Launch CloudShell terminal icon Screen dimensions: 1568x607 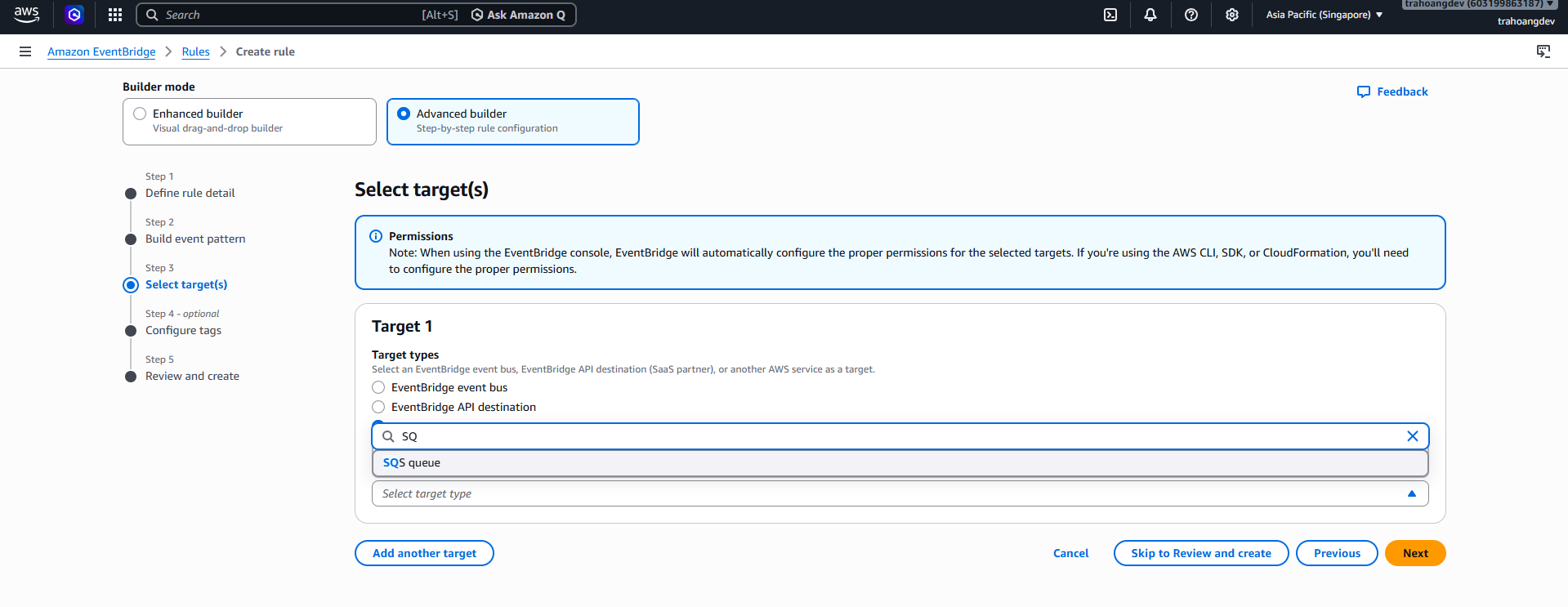pos(1110,15)
